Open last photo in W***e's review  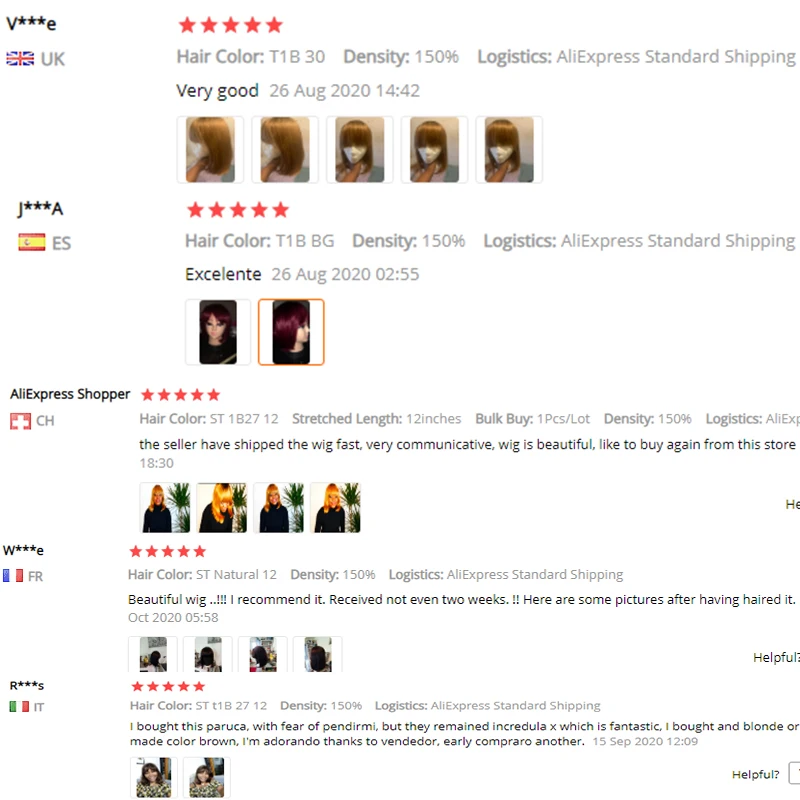tap(318, 654)
